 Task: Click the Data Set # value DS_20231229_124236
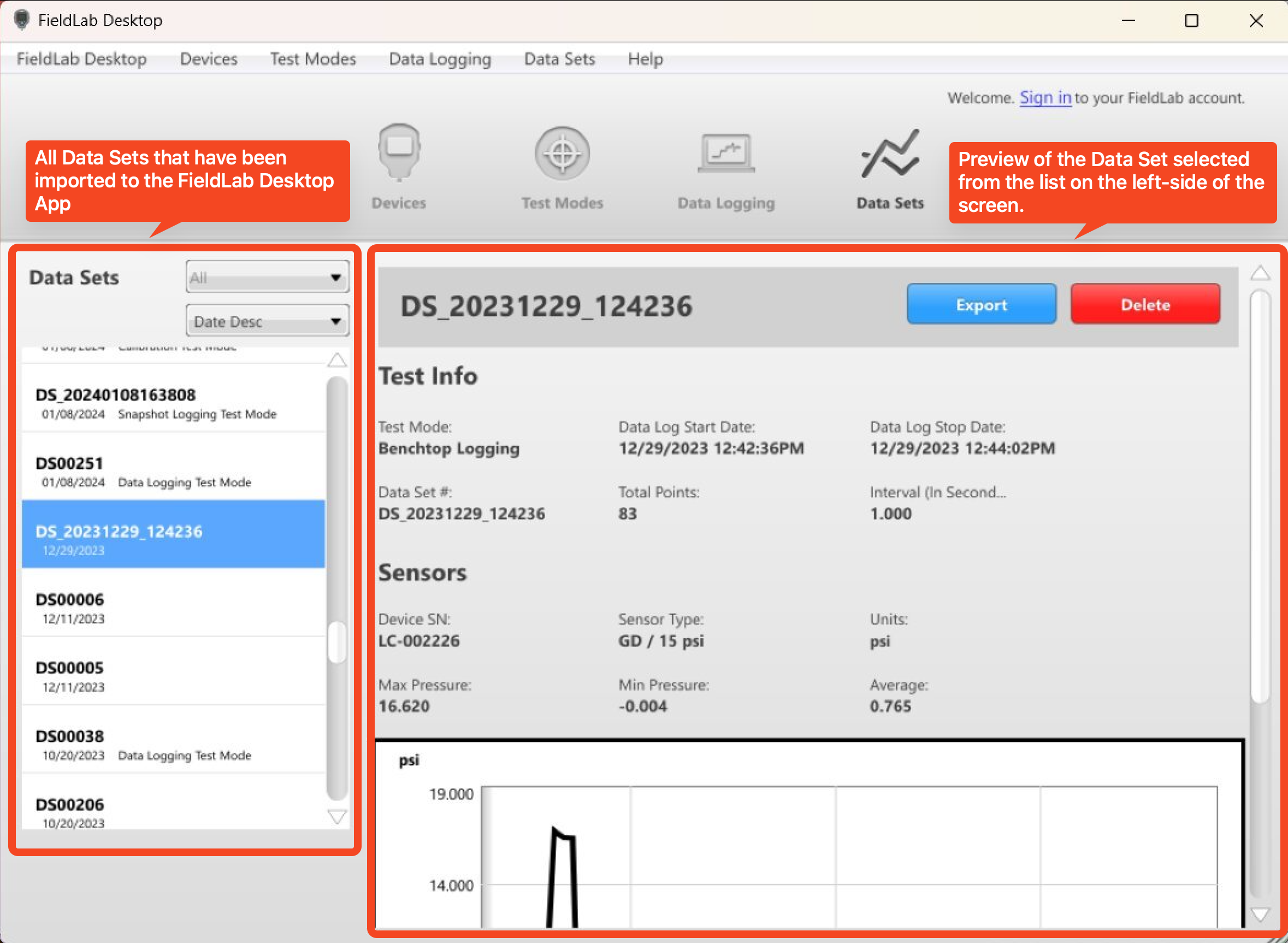(x=462, y=514)
